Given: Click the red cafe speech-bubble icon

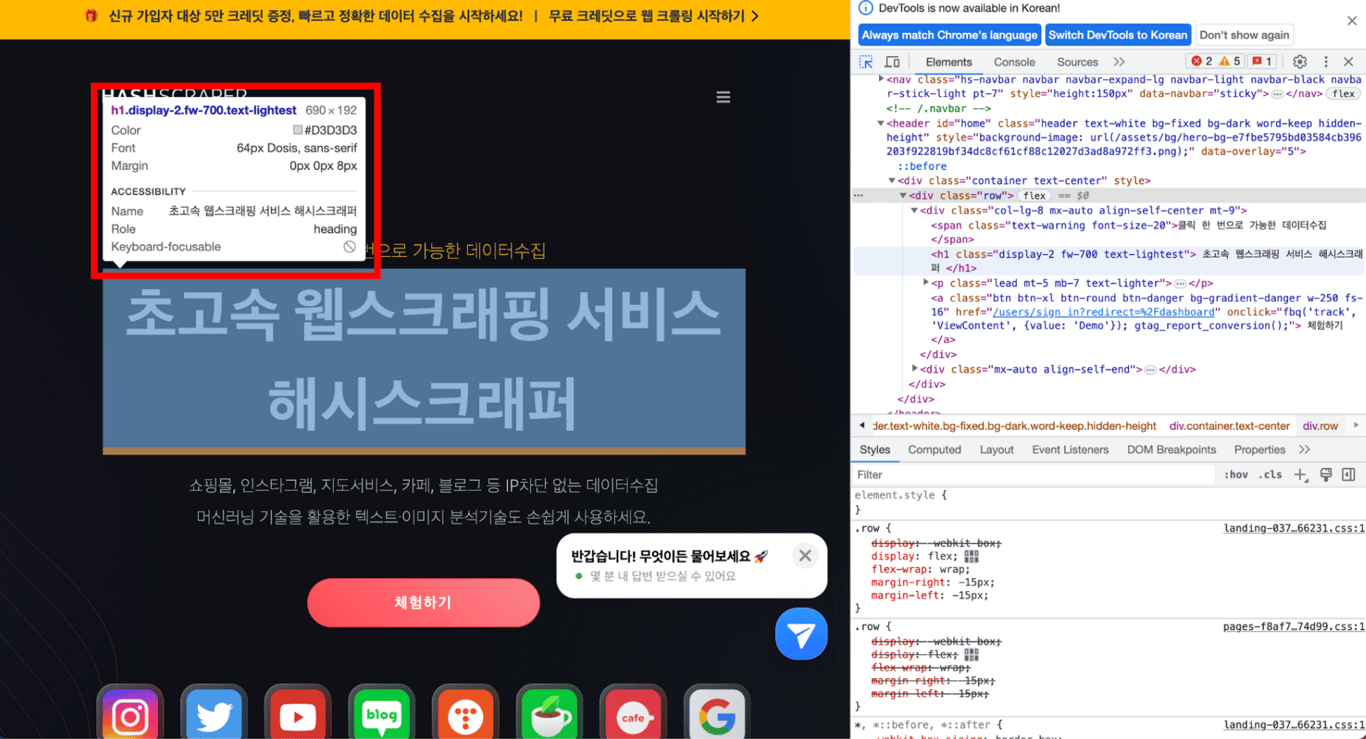Looking at the screenshot, I should click(634, 716).
